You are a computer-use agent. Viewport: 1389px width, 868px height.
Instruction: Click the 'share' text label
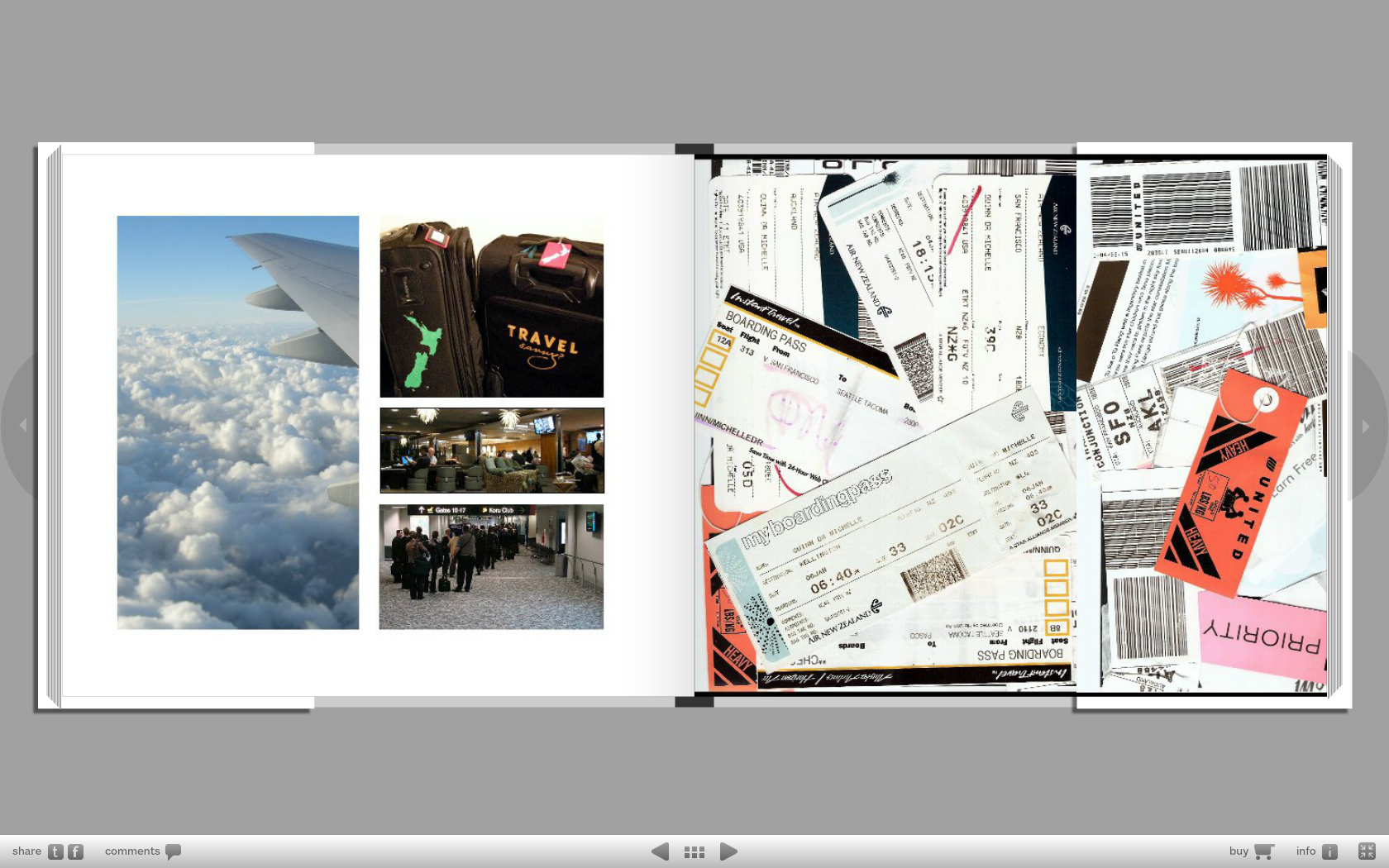coord(26,851)
